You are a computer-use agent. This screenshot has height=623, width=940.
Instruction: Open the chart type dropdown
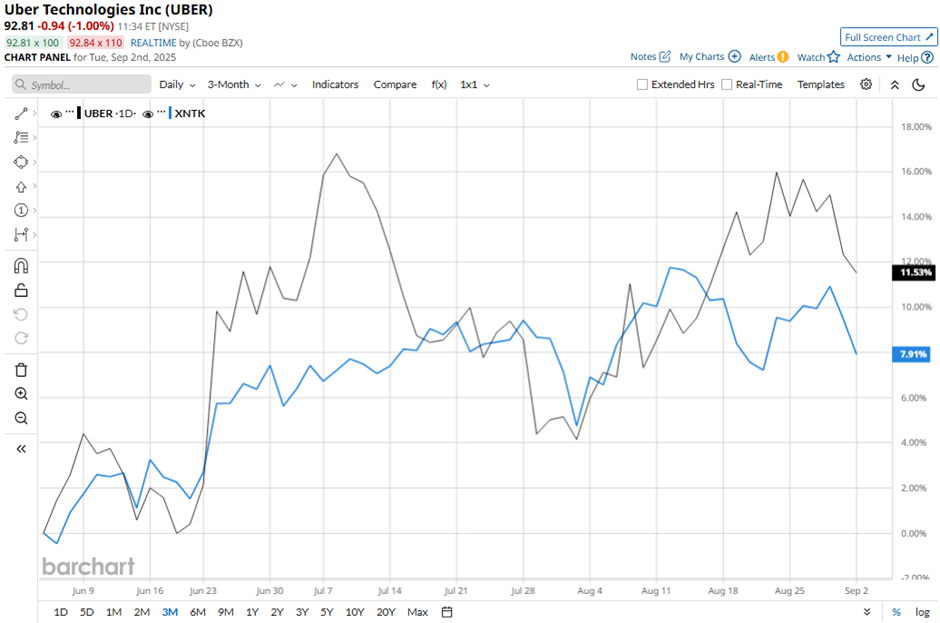coord(285,85)
